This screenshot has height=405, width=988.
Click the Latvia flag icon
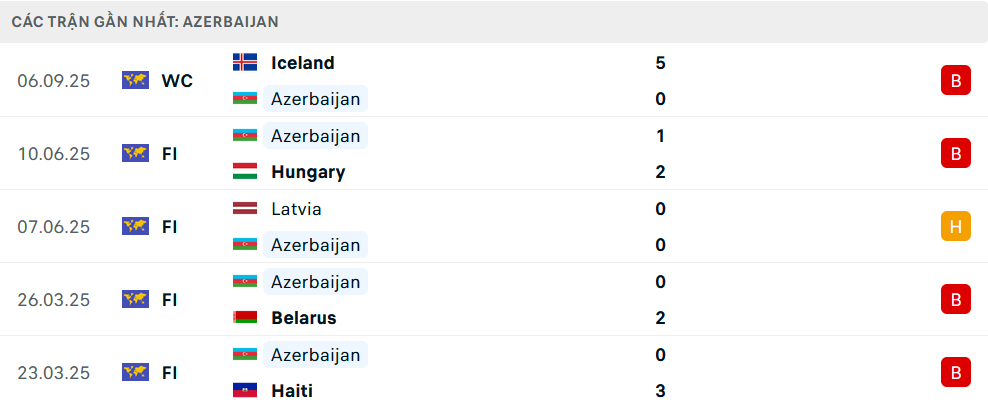244,209
